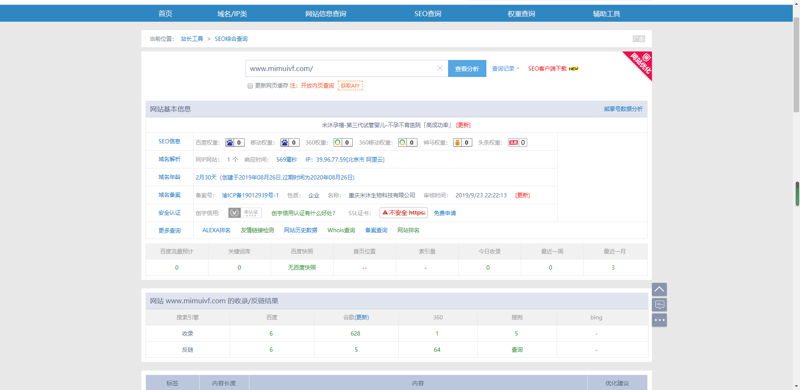The height and width of the screenshot is (390, 800).
Task: Open the 首页 nav menu item
Action: (x=165, y=14)
